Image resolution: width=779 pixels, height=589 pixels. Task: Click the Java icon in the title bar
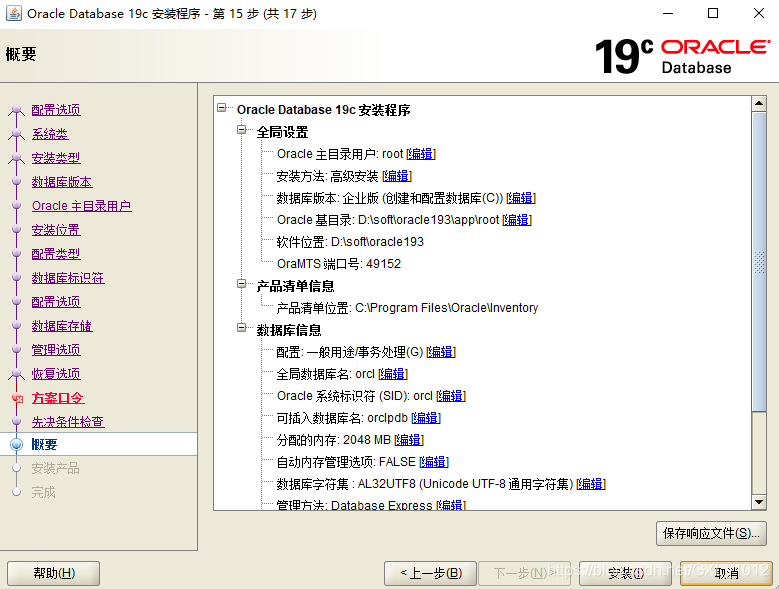(x=13, y=13)
